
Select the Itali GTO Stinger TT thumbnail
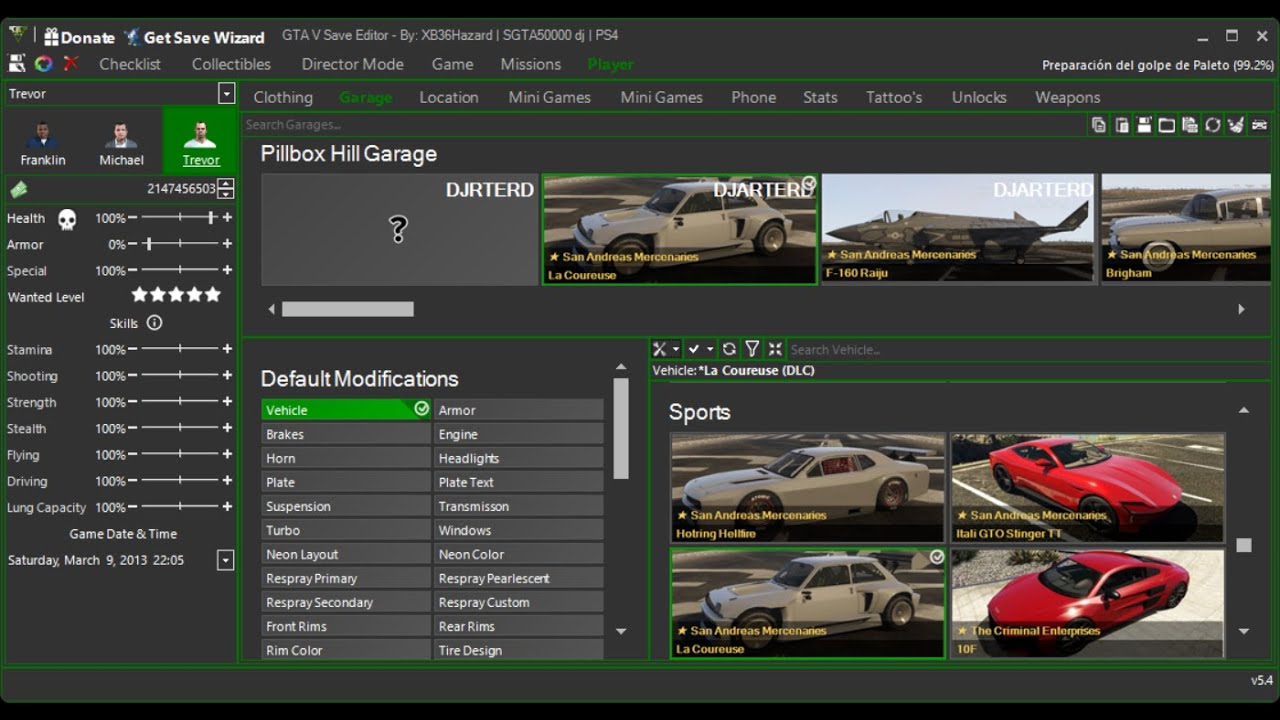[1088, 488]
